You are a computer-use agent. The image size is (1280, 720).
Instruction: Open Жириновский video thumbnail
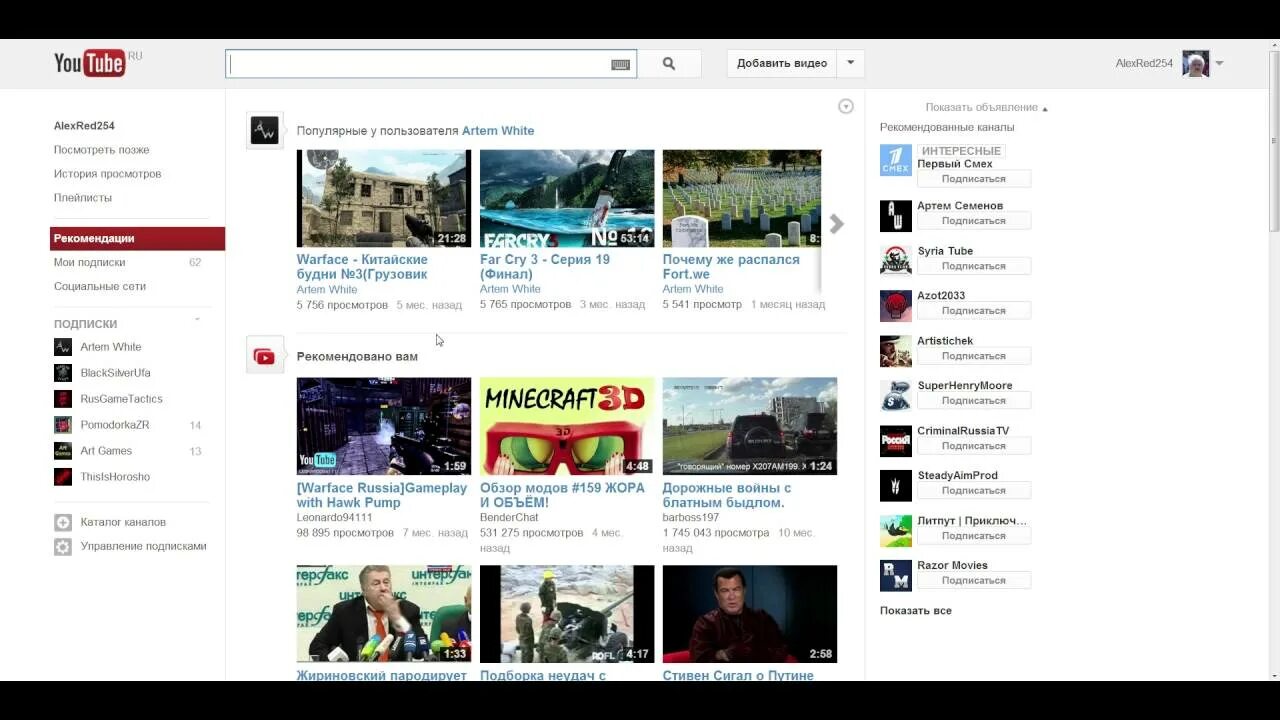(384, 614)
